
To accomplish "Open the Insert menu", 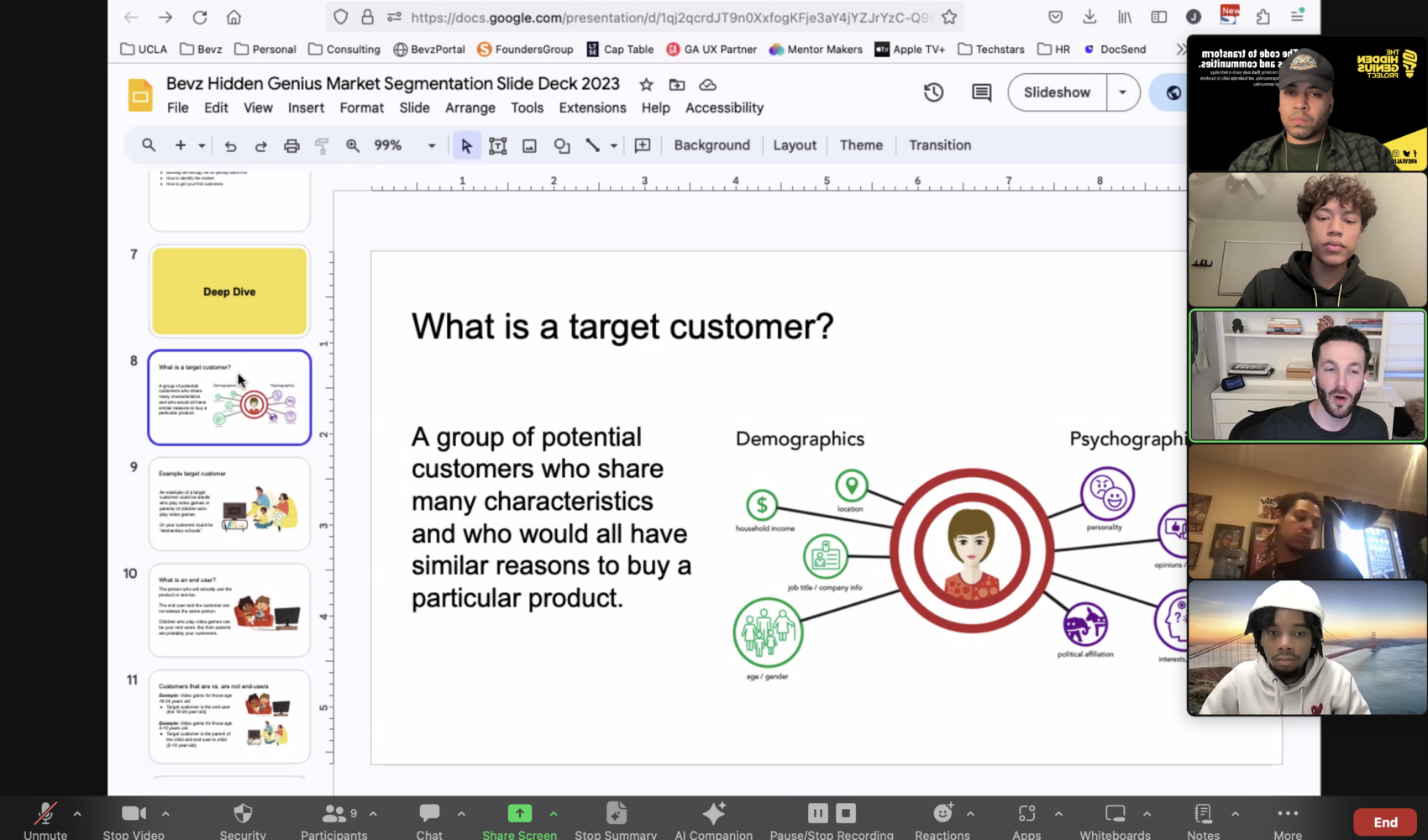I will point(306,108).
